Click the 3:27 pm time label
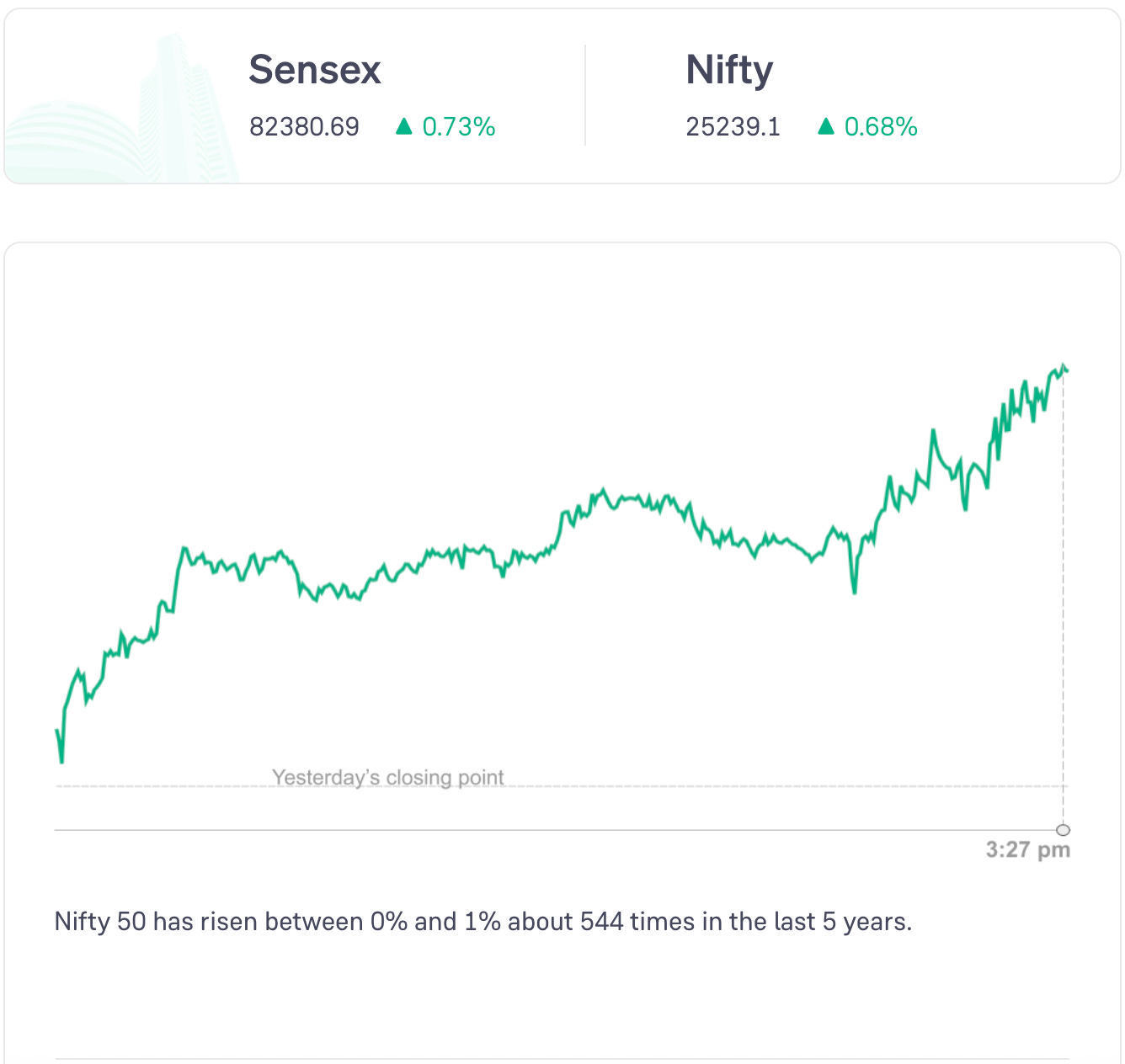 point(1028,849)
